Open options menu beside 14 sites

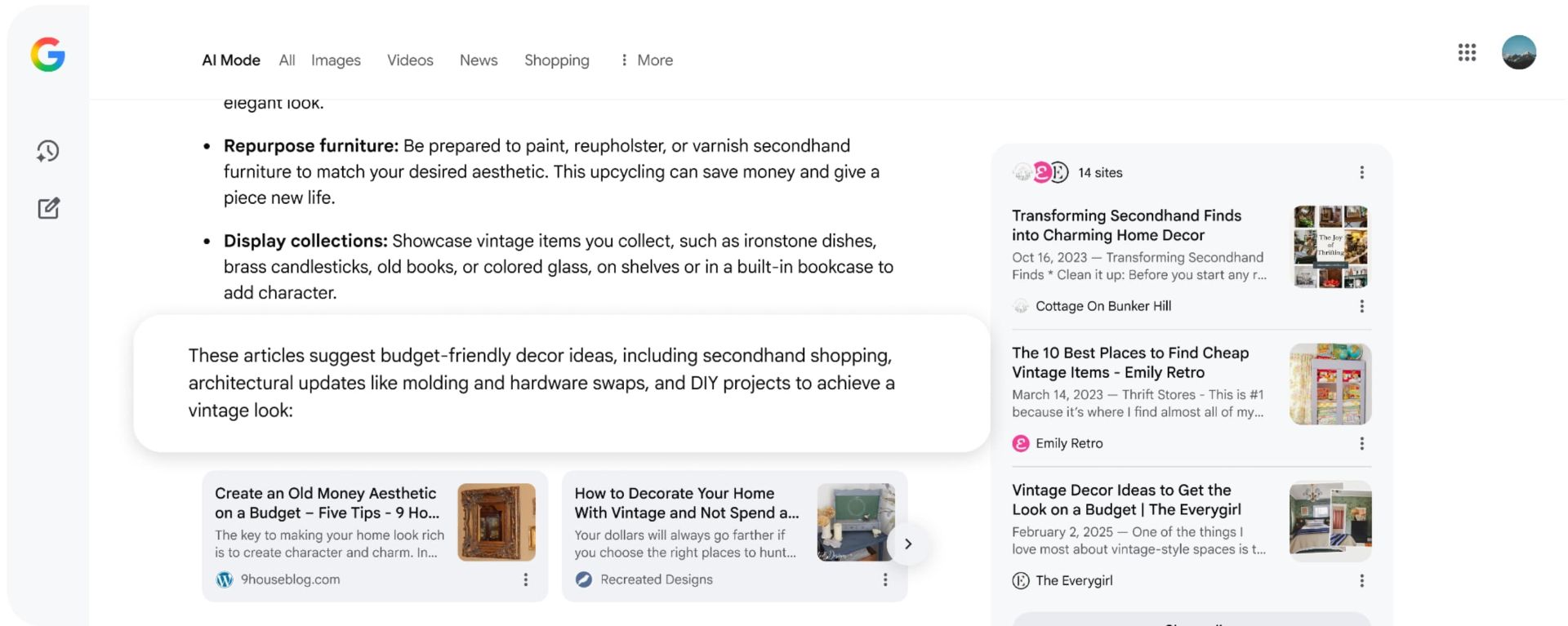tap(1361, 172)
